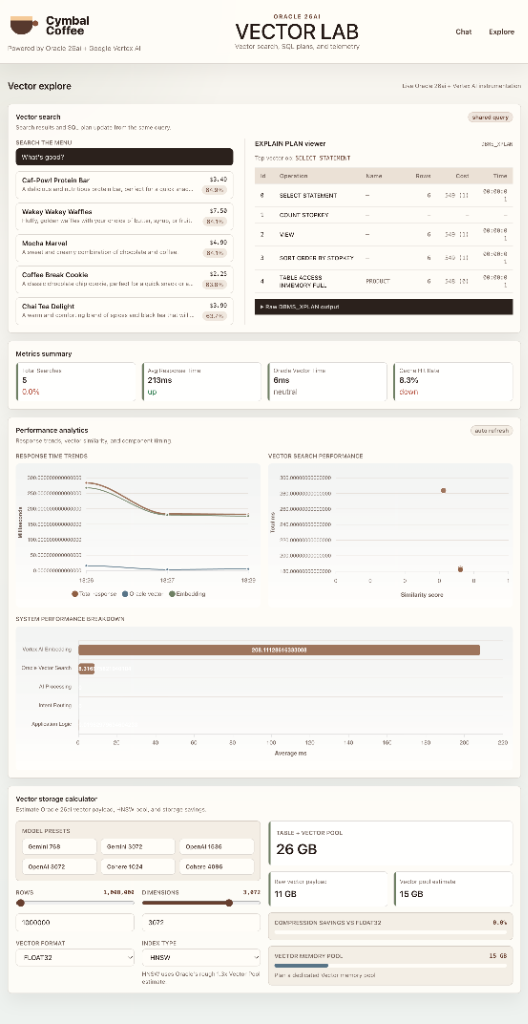Choose the OpenAI 1536 model preset

coord(217,846)
